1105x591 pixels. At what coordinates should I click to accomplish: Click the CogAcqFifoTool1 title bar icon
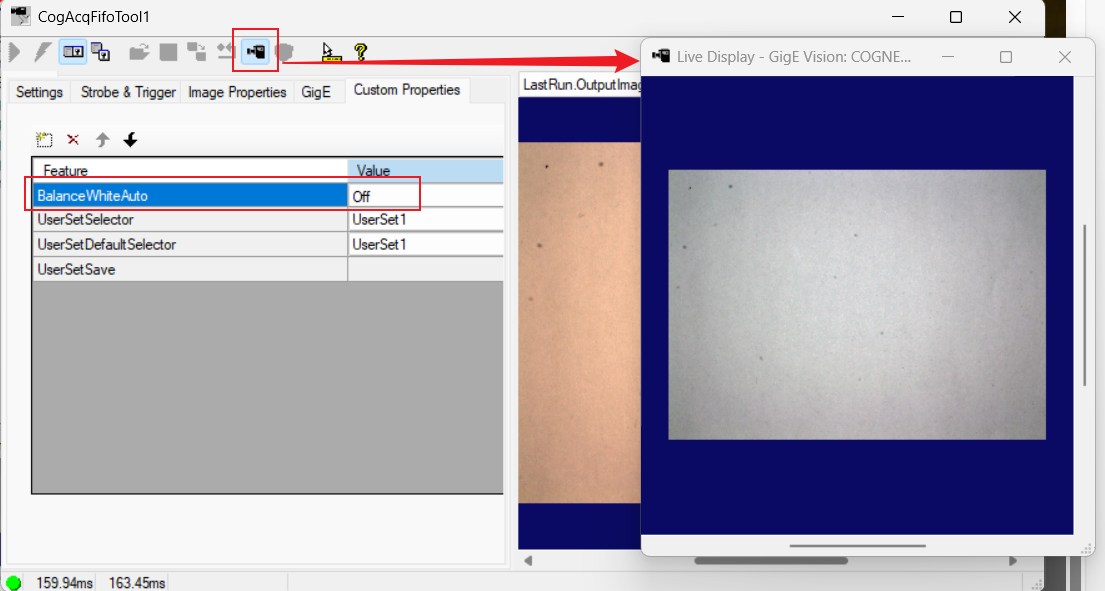click(x=20, y=15)
